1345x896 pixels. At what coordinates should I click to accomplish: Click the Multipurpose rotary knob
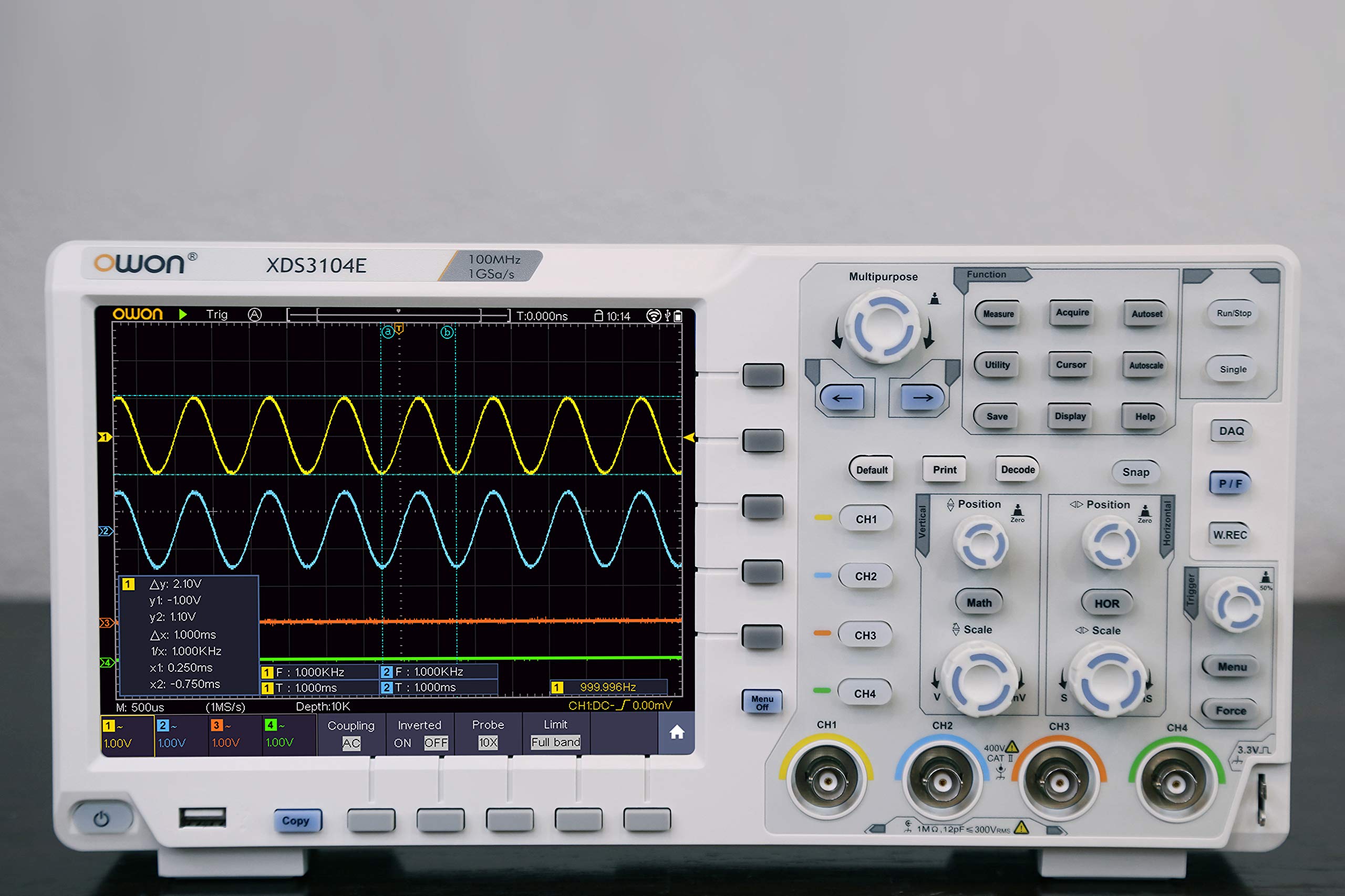tap(882, 327)
